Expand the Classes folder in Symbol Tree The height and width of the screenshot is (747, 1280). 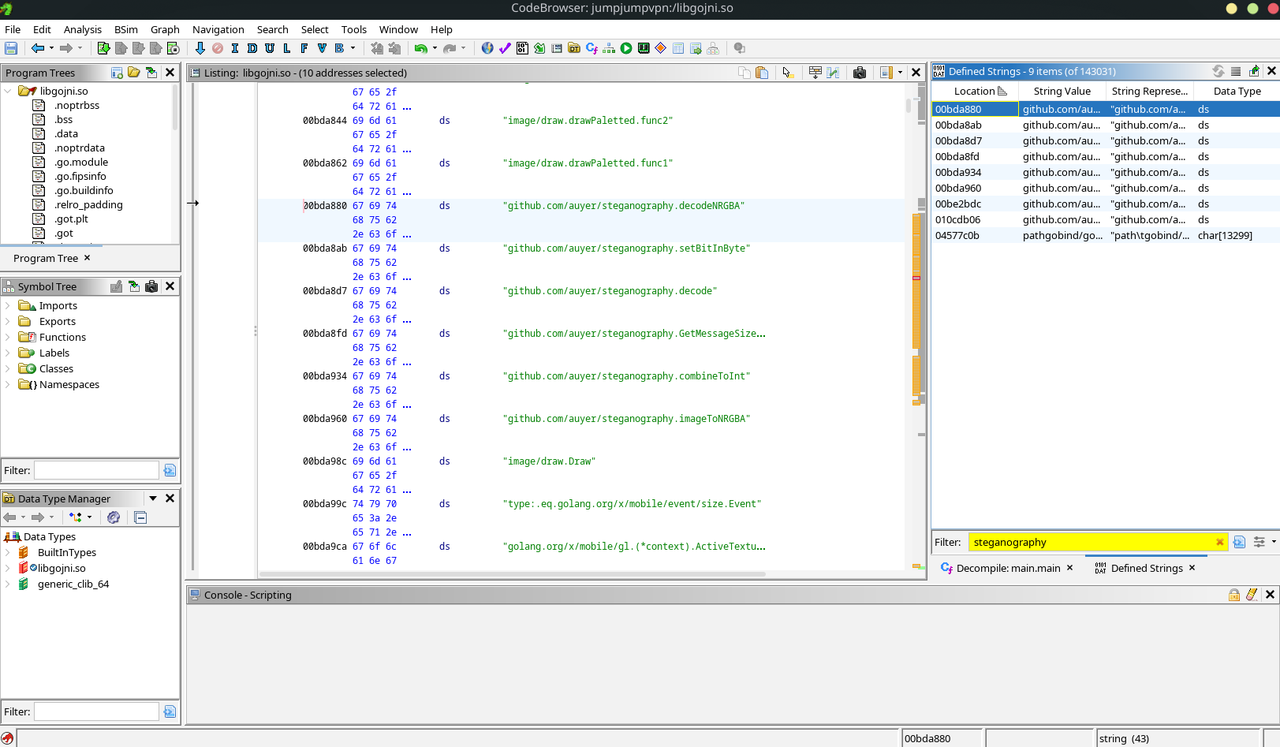click(9, 369)
